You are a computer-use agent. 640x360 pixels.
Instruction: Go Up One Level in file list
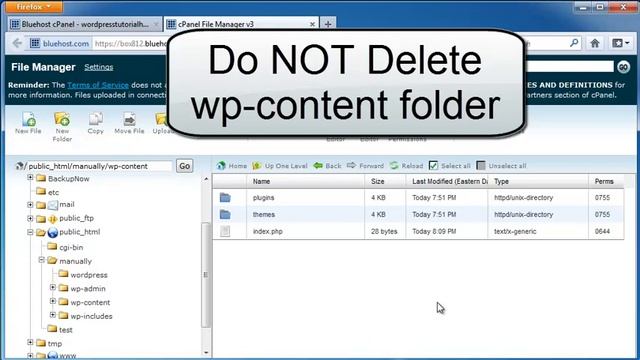[x=280, y=166]
